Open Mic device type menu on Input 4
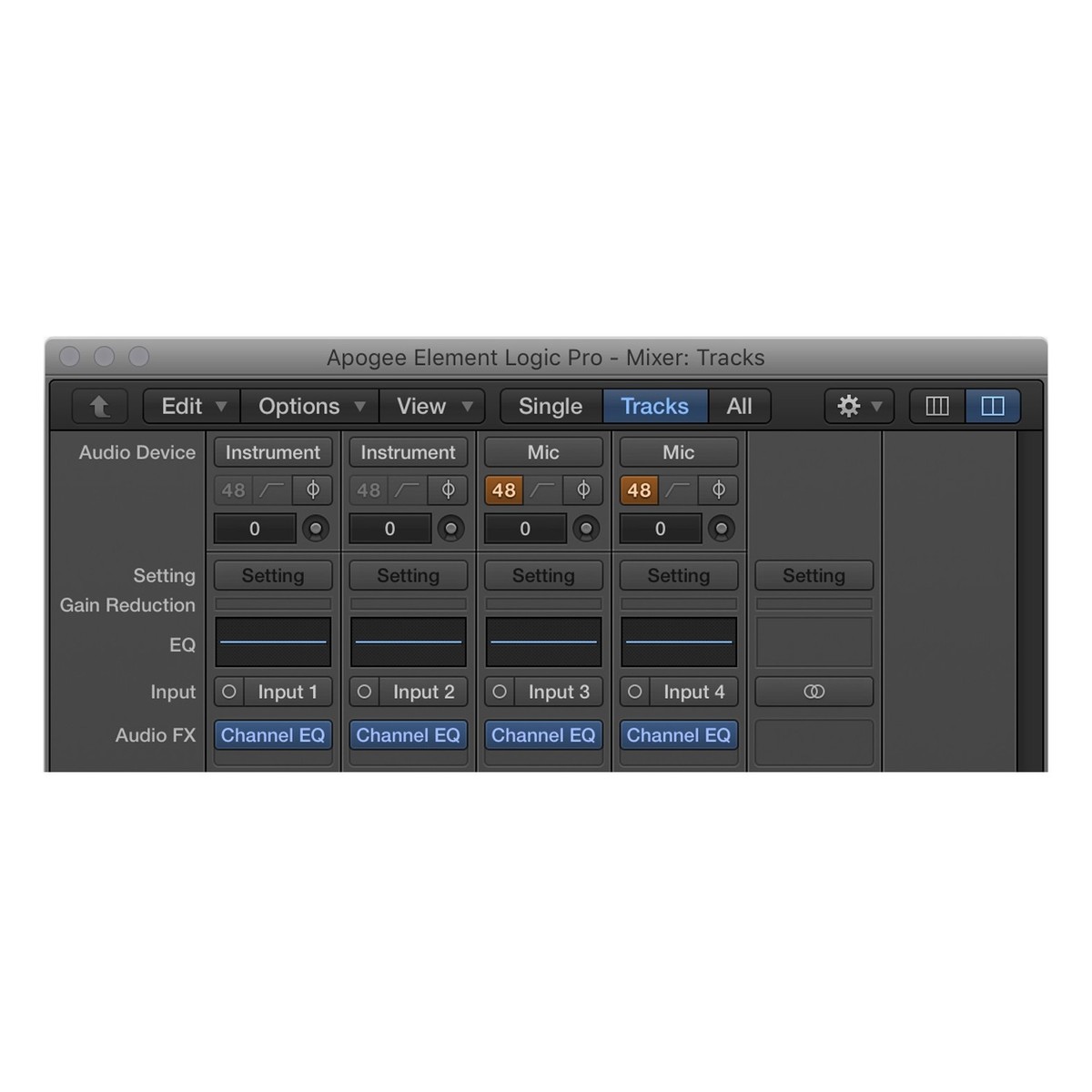The height and width of the screenshot is (1092, 1092). [679, 452]
